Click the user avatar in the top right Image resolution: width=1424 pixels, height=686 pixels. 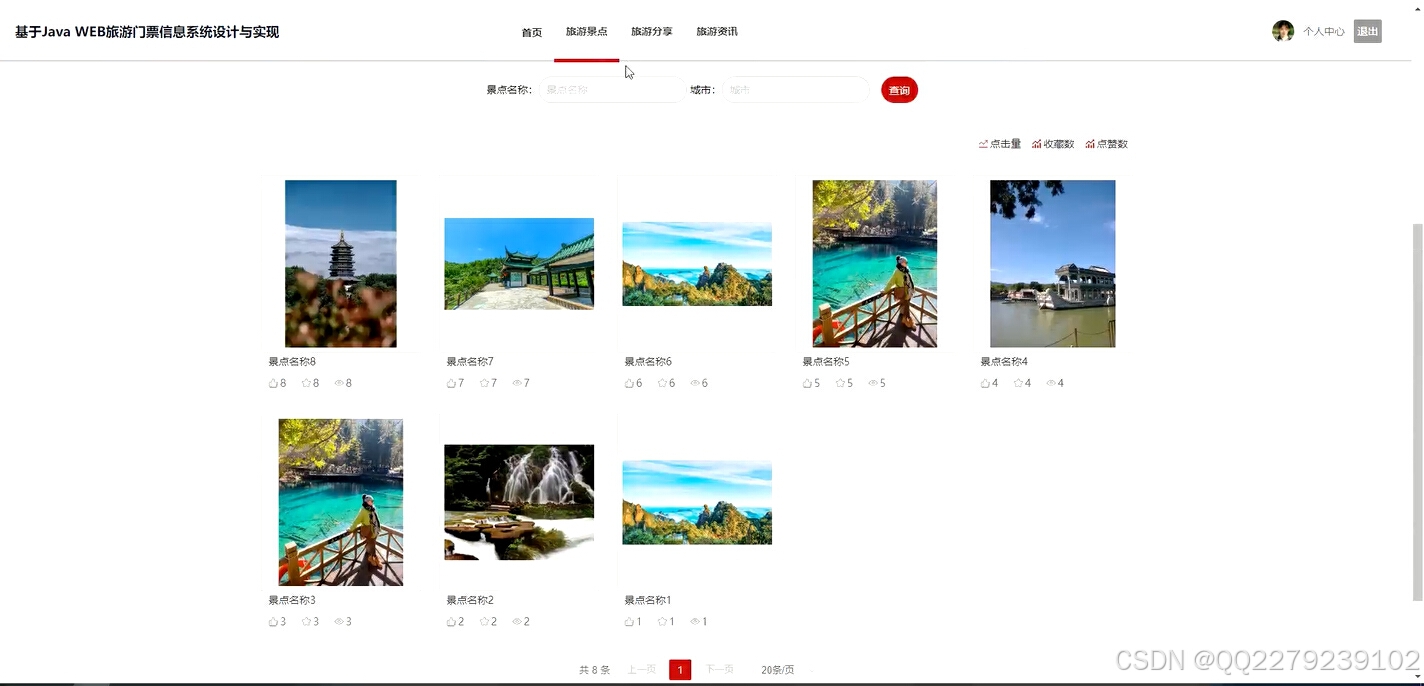tap(1283, 30)
